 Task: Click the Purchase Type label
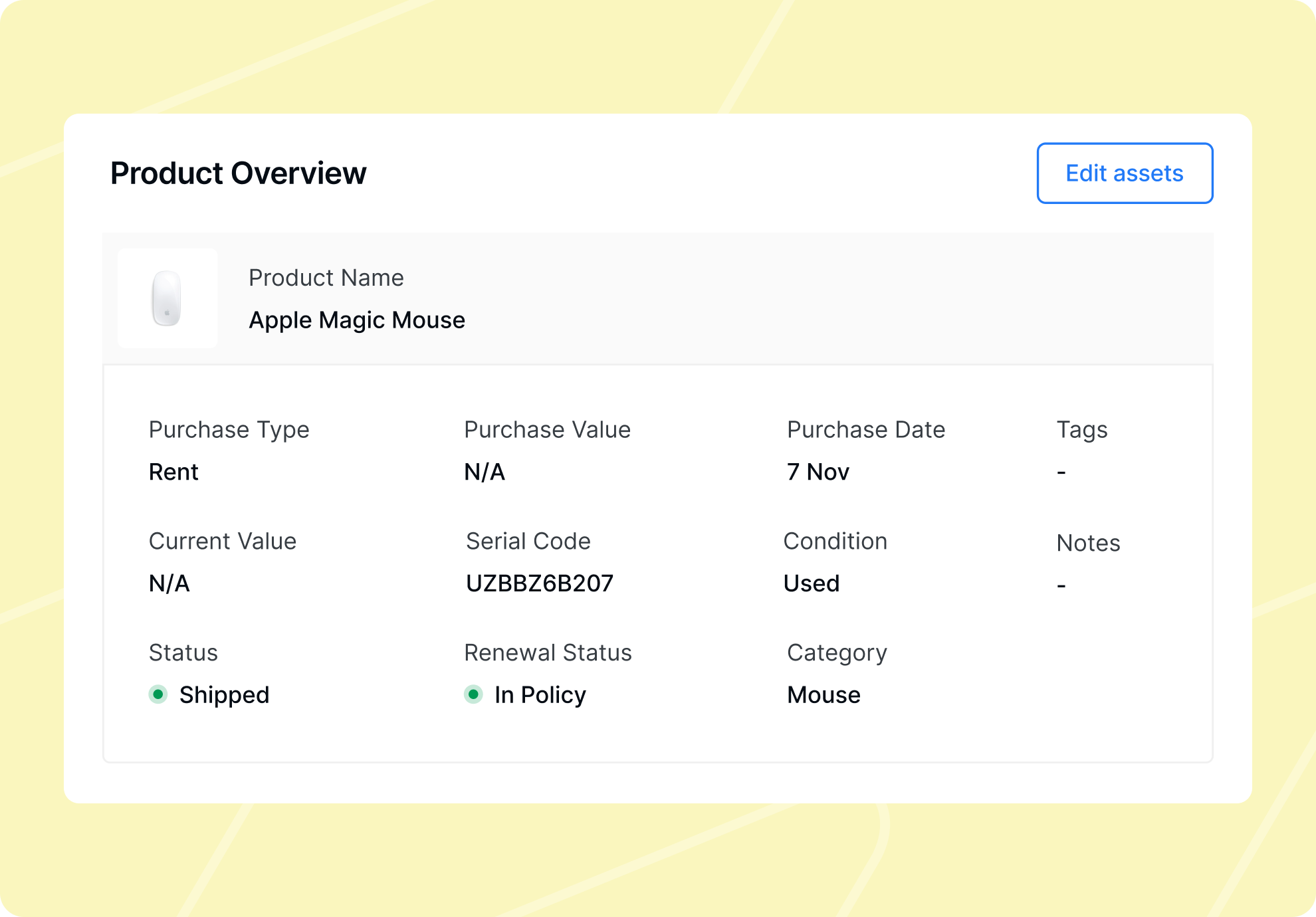(229, 430)
